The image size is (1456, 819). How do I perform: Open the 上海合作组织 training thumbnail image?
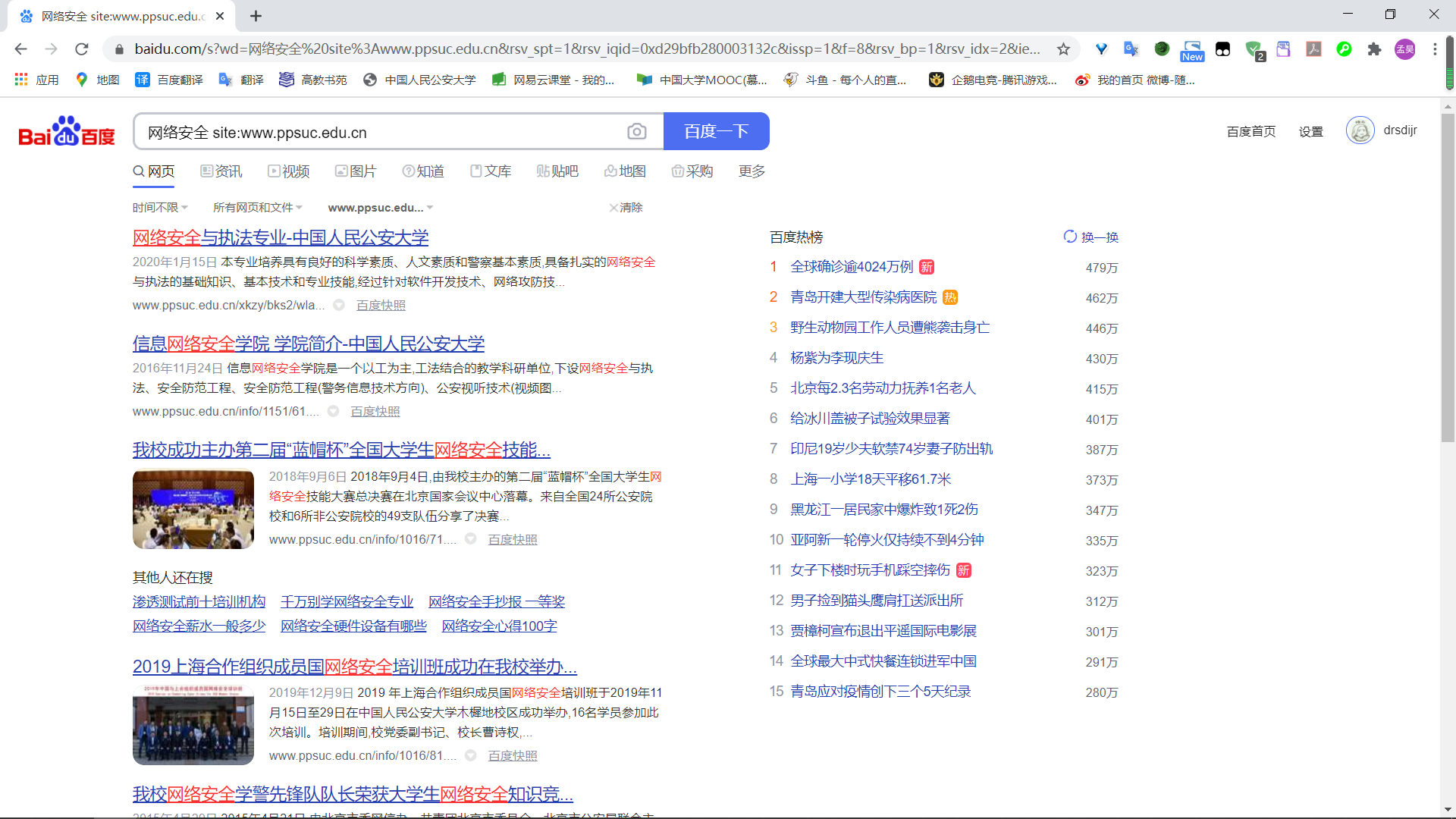tap(193, 725)
